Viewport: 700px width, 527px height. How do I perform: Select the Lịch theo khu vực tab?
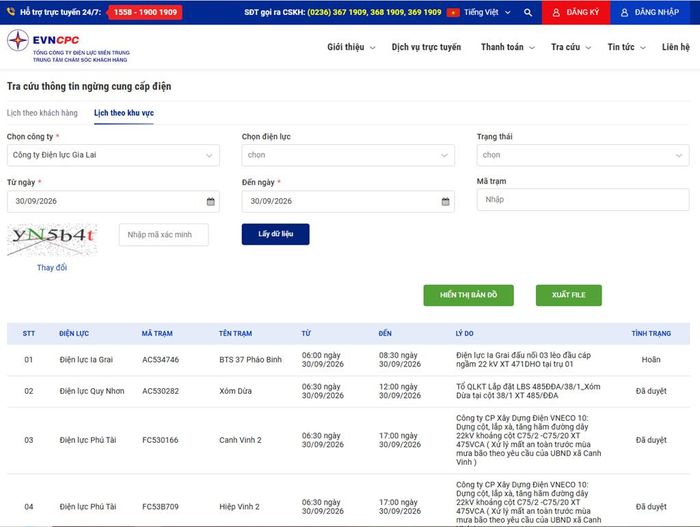[124, 113]
